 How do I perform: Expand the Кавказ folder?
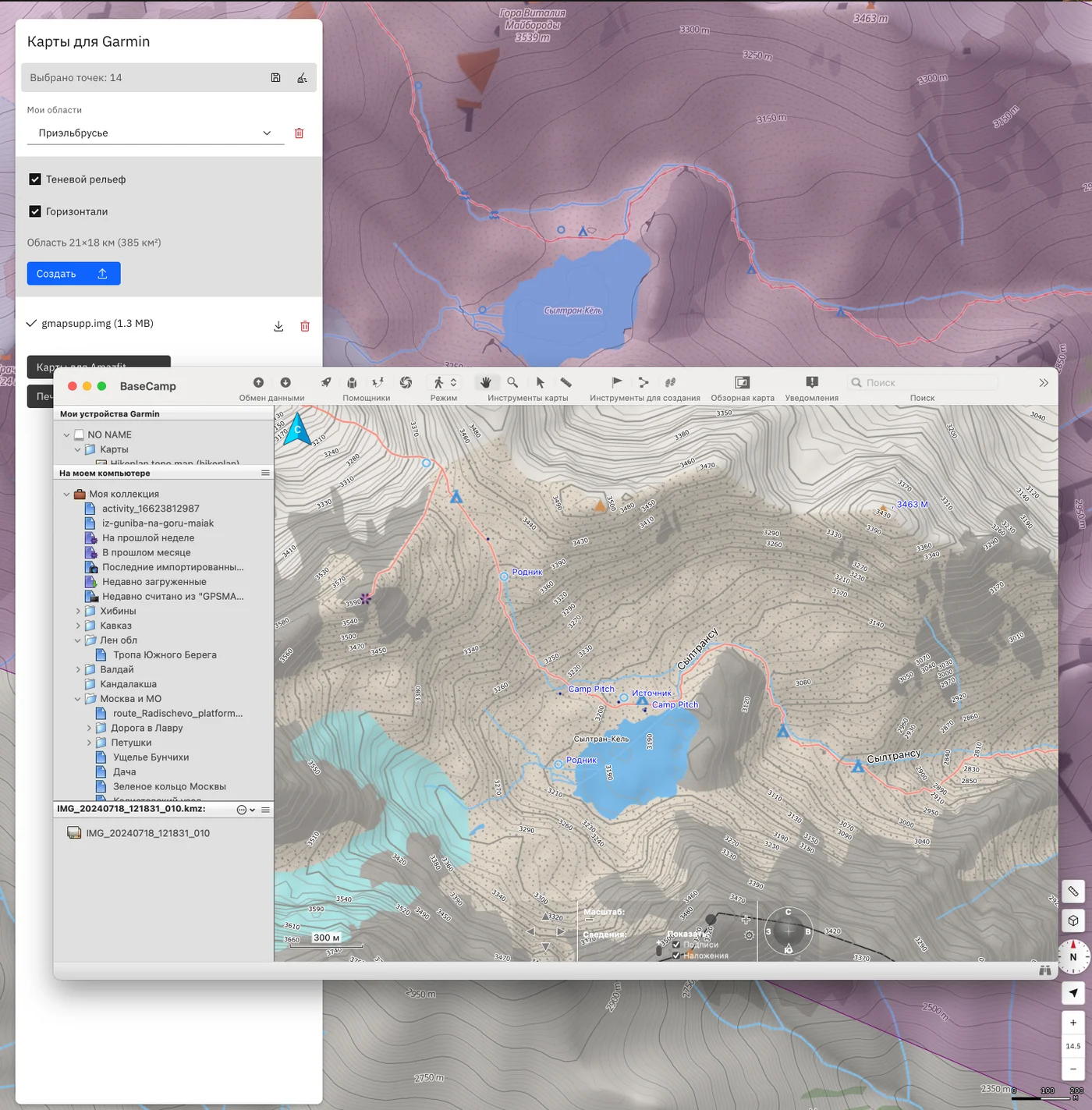pyautogui.click(x=78, y=626)
